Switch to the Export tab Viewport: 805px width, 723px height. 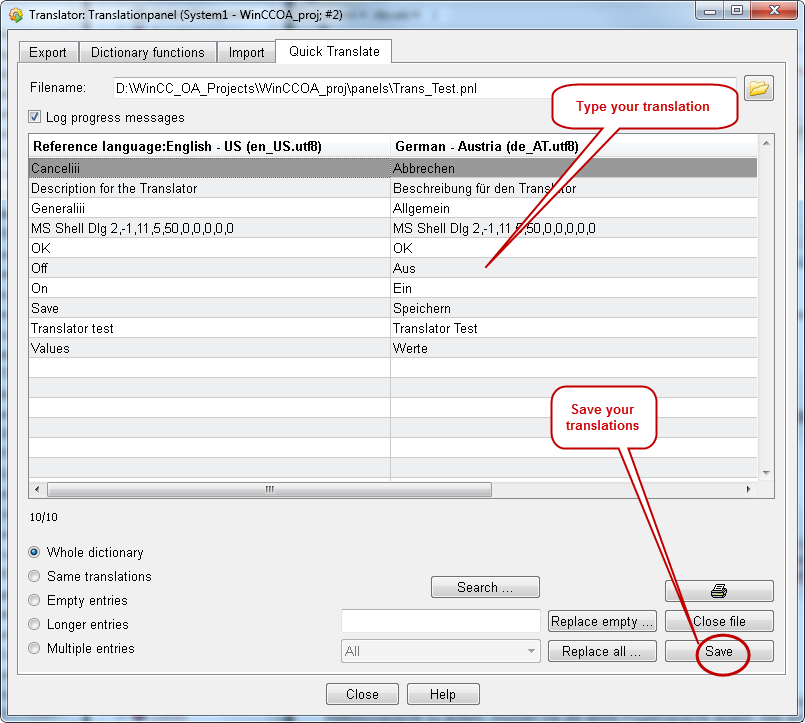(48, 52)
